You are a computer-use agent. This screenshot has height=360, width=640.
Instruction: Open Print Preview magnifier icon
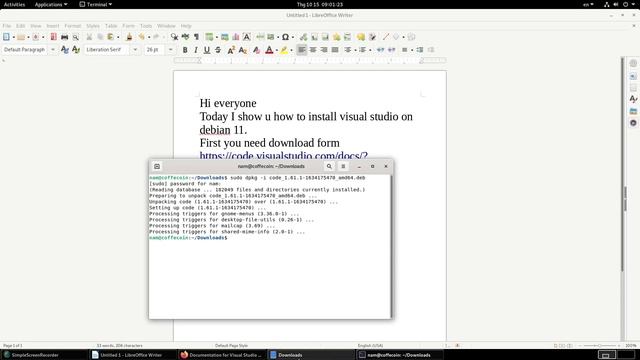tap(76, 37)
